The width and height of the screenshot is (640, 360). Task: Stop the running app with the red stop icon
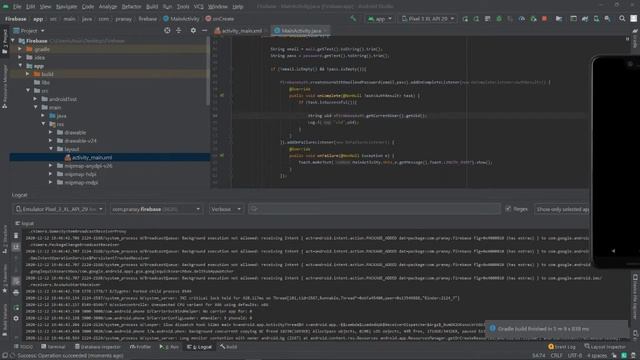pyautogui.click(x=544, y=19)
